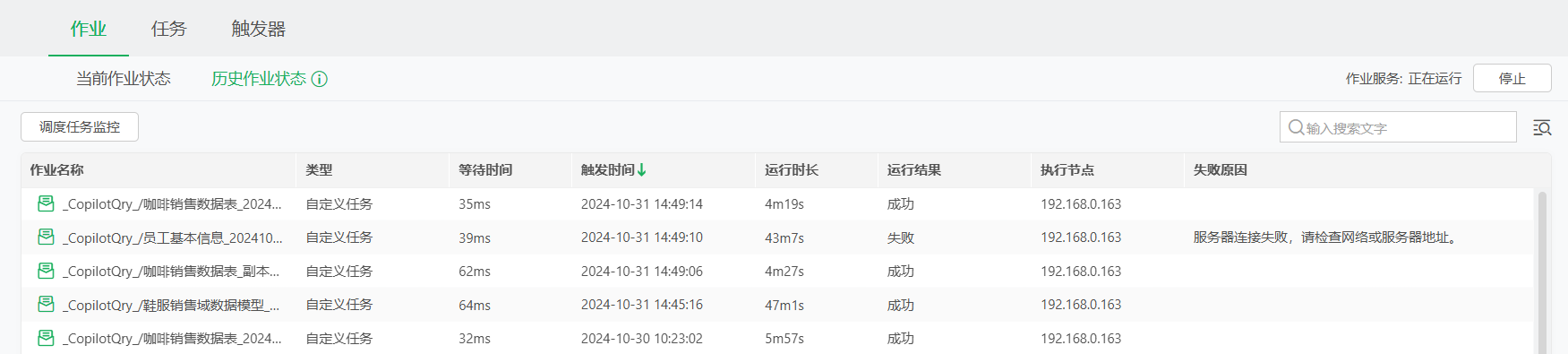Switch to the 作业 tab
The height and width of the screenshot is (354, 1568).
[x=89, y=29]
